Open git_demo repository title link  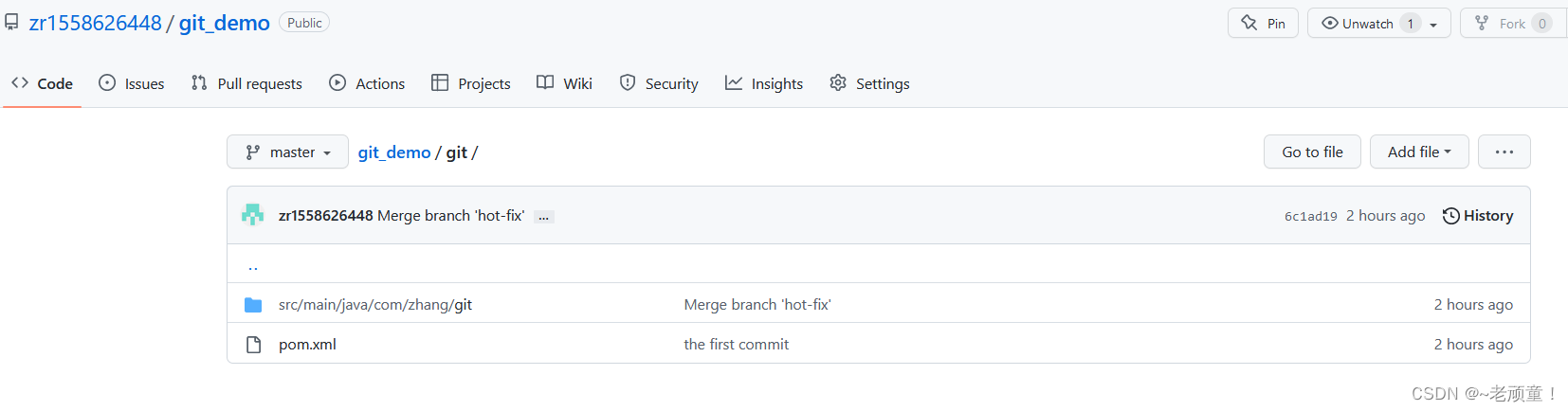(x=225, y=23)
